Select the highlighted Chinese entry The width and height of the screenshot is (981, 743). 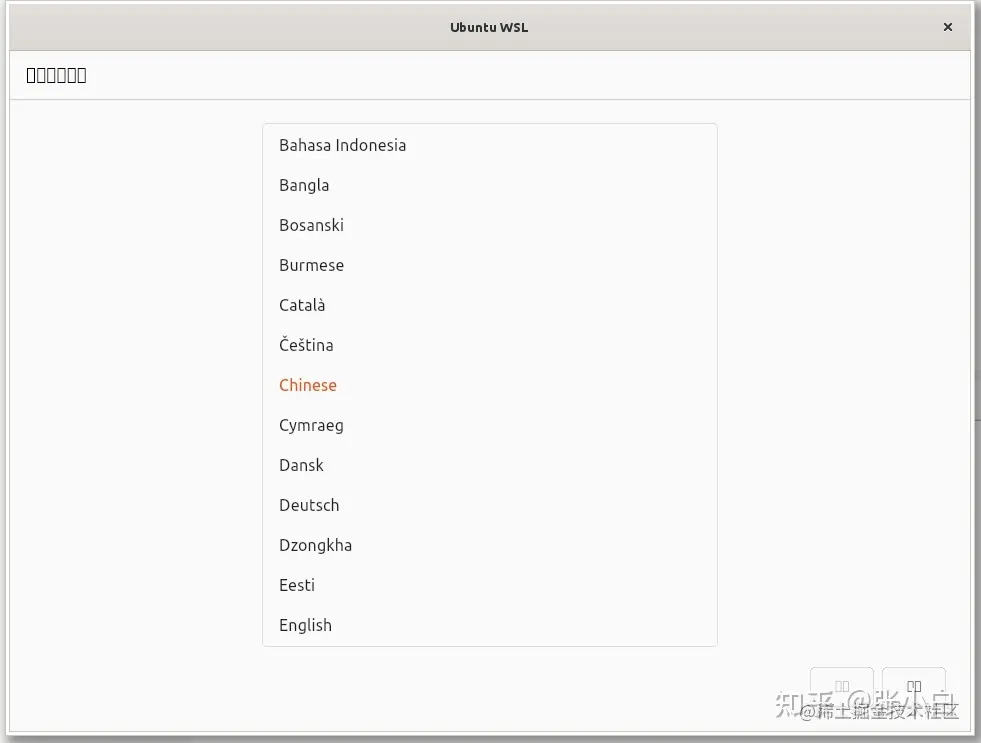click(x=489, y=385)
